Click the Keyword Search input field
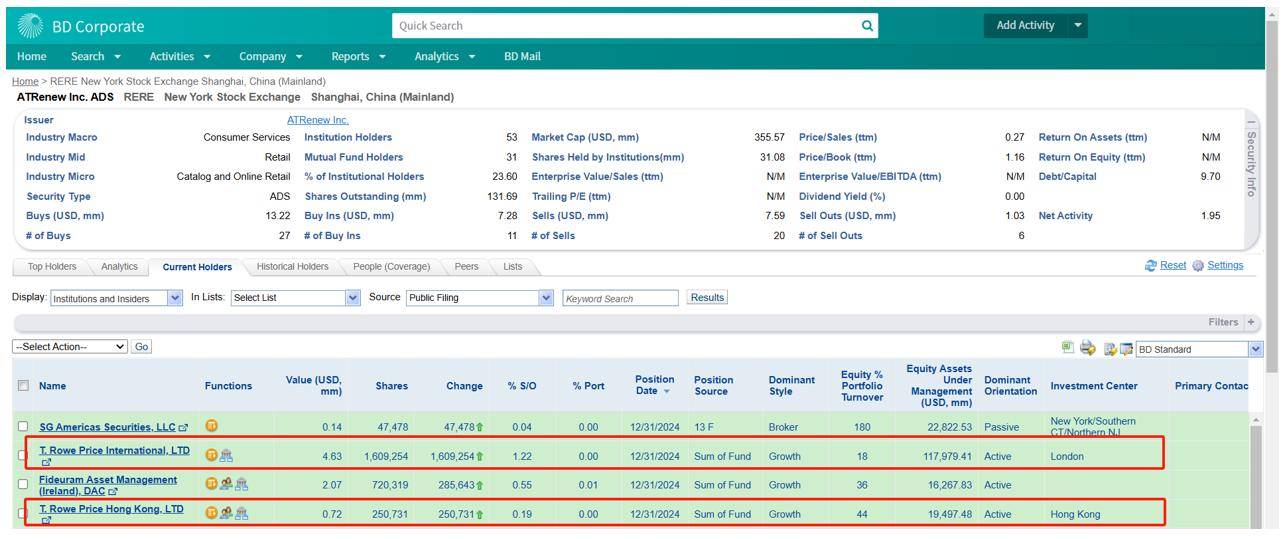 coord(620,298)
